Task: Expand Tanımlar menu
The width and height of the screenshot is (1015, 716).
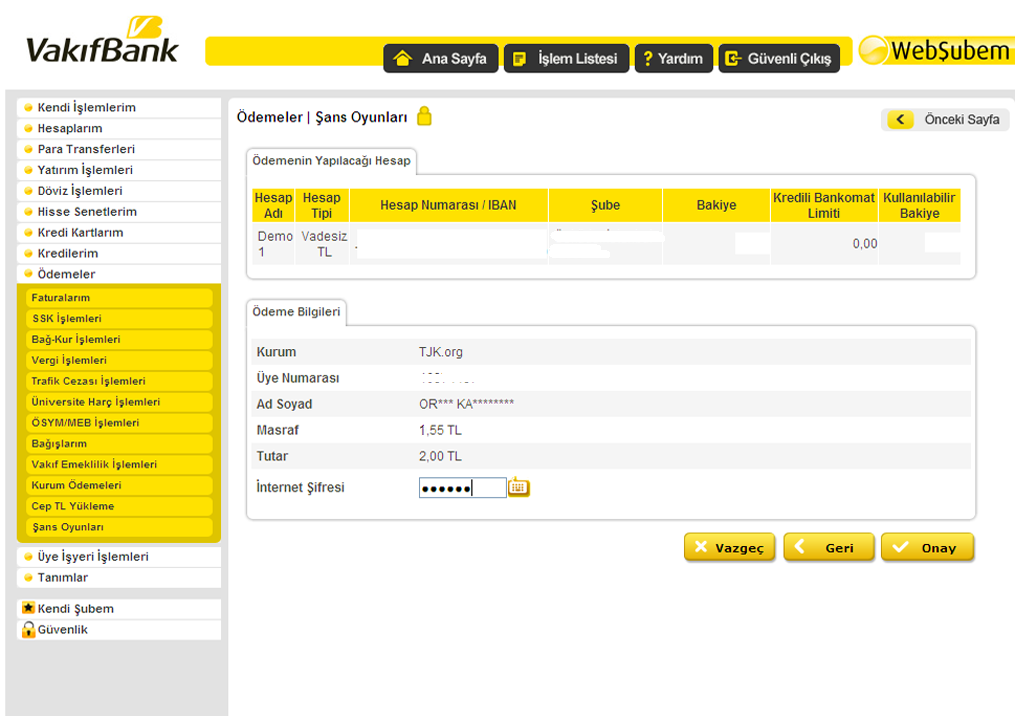Action: [x=118, y=577]
